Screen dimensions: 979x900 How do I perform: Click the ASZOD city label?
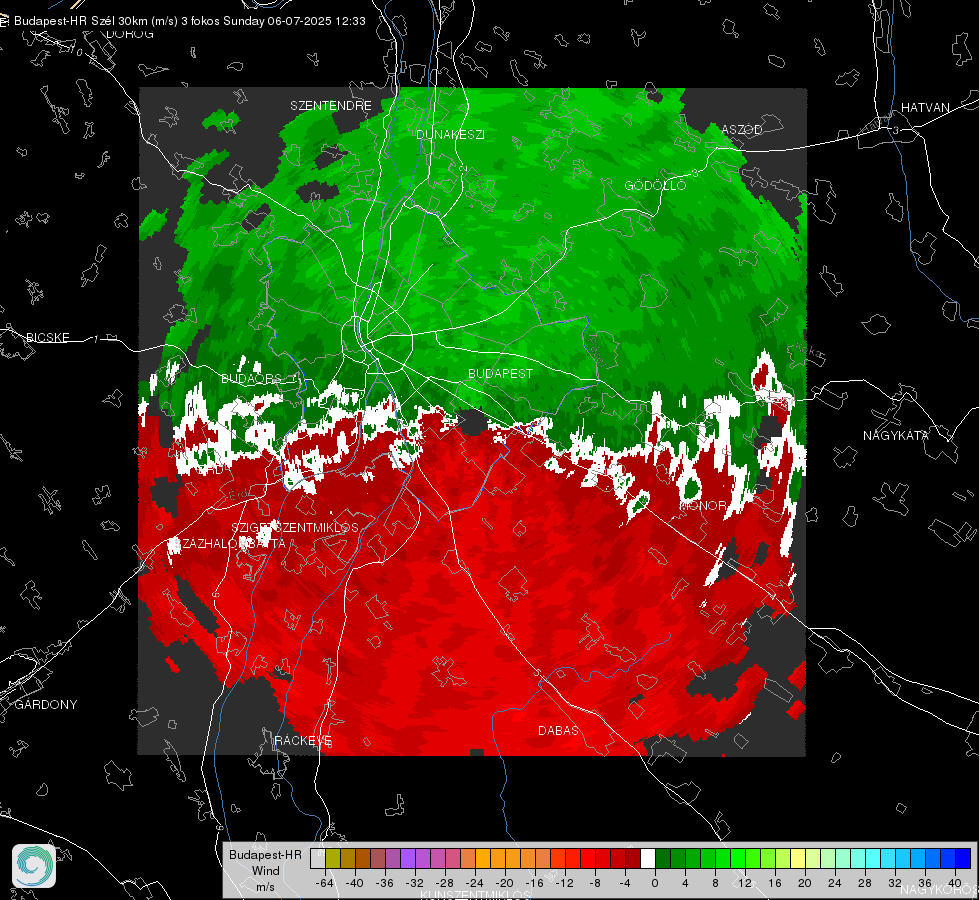[742, 129]
